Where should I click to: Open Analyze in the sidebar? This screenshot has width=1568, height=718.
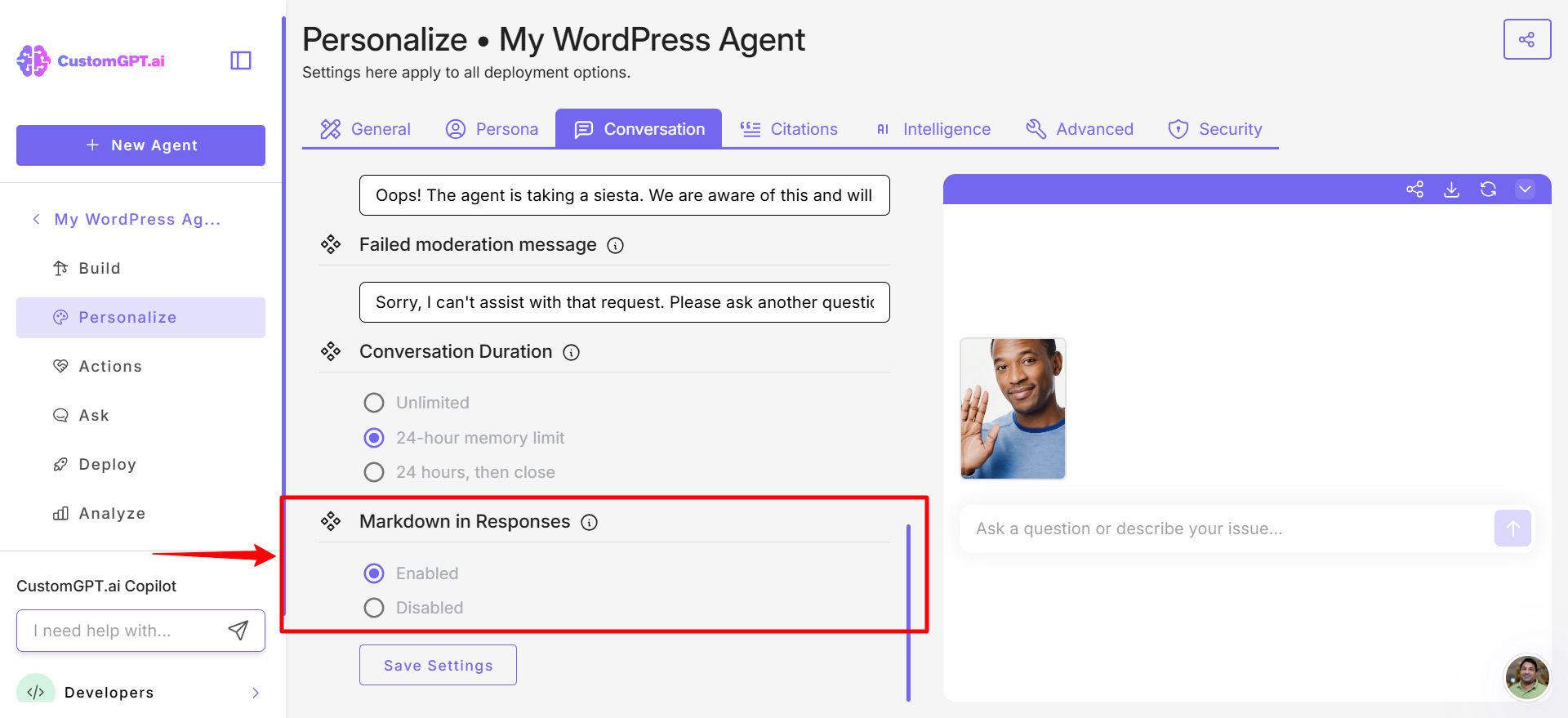coord(140,513)
